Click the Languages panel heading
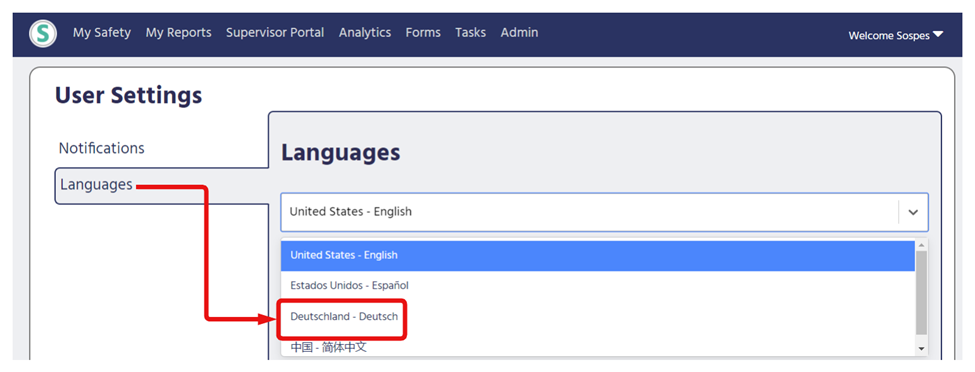Screen dimensions: 975x372 click(x=341, y=152)
